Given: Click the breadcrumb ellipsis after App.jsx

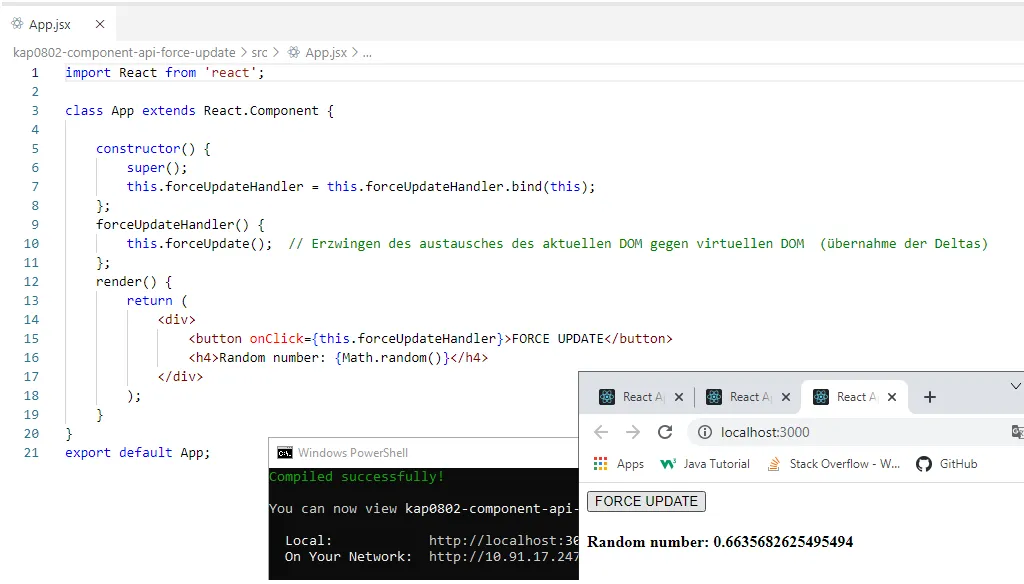Looking at the screenshot, I should click(367, 53).
